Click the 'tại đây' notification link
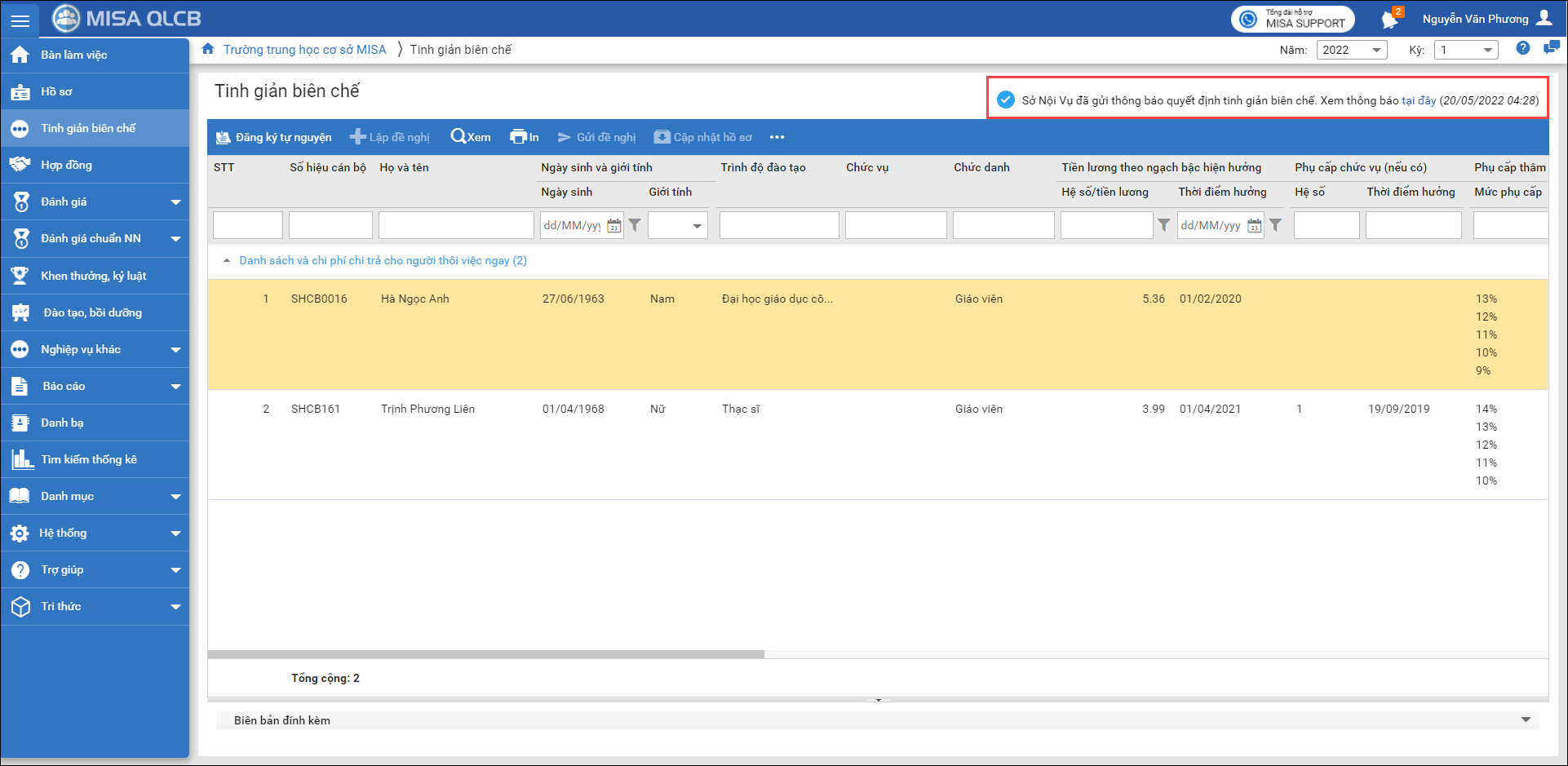Image resolution: width=1568 pixels, height=766 pixels. [1419, 100]
